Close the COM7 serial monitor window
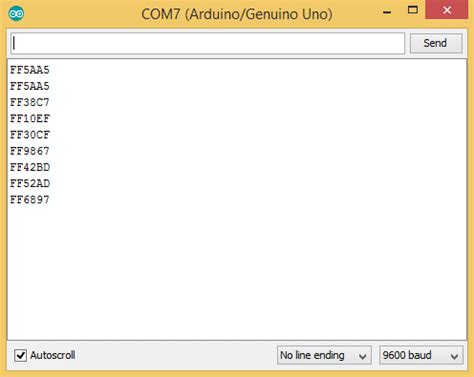The image size is (474, 377). pyautogui.click(x=447, y=10)
